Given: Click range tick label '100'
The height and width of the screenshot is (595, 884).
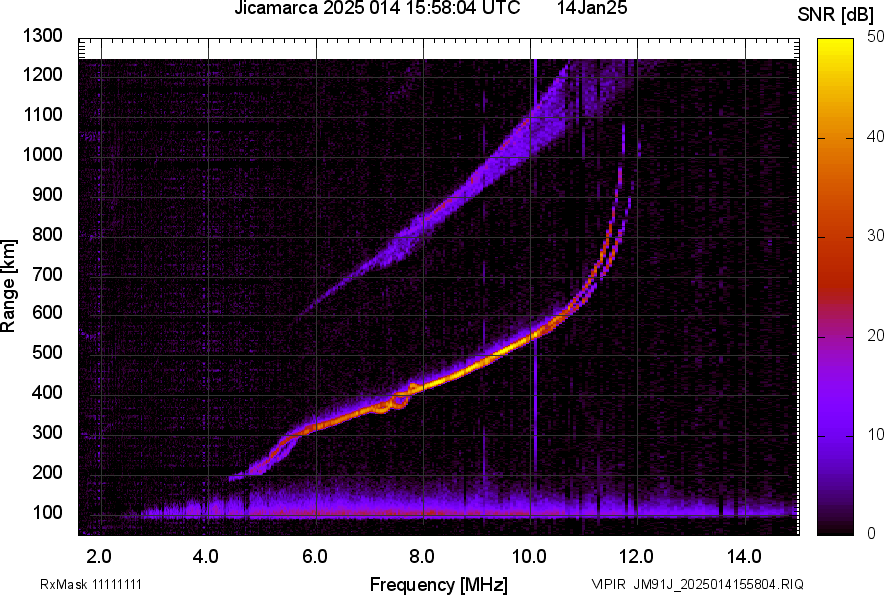Looking at the screenshot, I should coord(47,513).
